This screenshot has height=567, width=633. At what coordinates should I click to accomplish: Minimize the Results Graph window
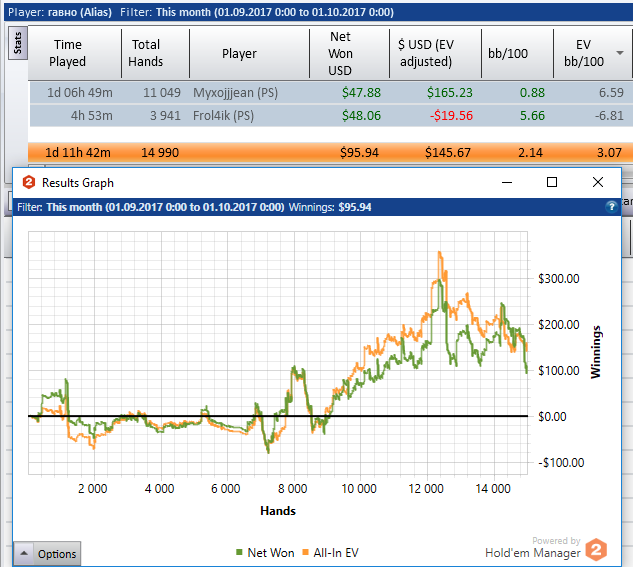pyautogui.click(x=507, y=182)
